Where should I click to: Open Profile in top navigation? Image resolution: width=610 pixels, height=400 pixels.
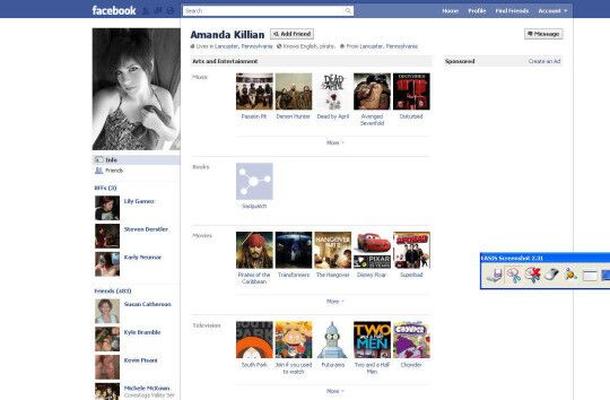tap(477, 11)
